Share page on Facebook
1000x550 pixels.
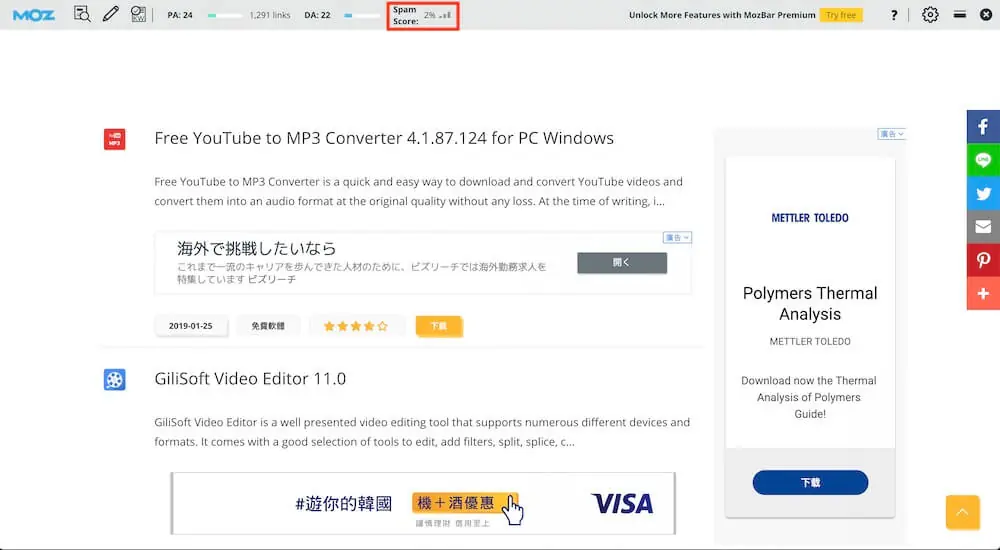tap(983, 126)
